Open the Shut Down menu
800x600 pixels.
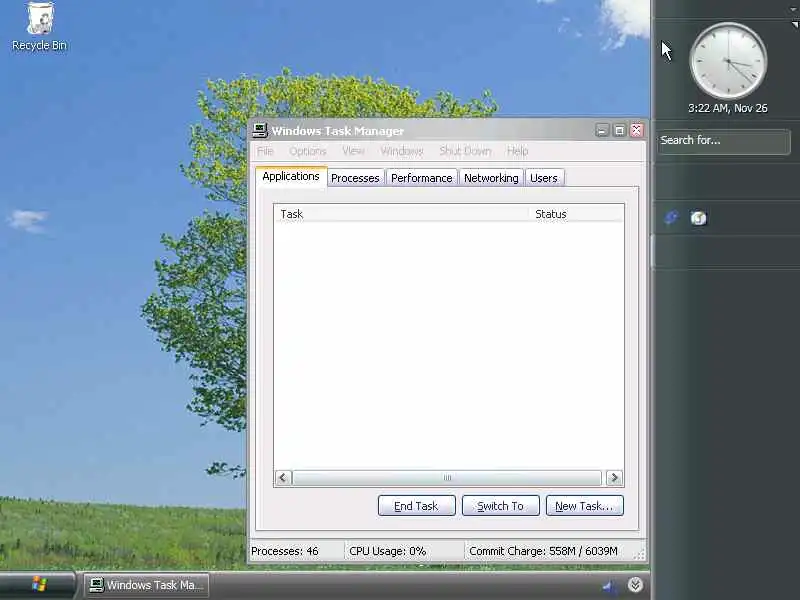[465, 151]
